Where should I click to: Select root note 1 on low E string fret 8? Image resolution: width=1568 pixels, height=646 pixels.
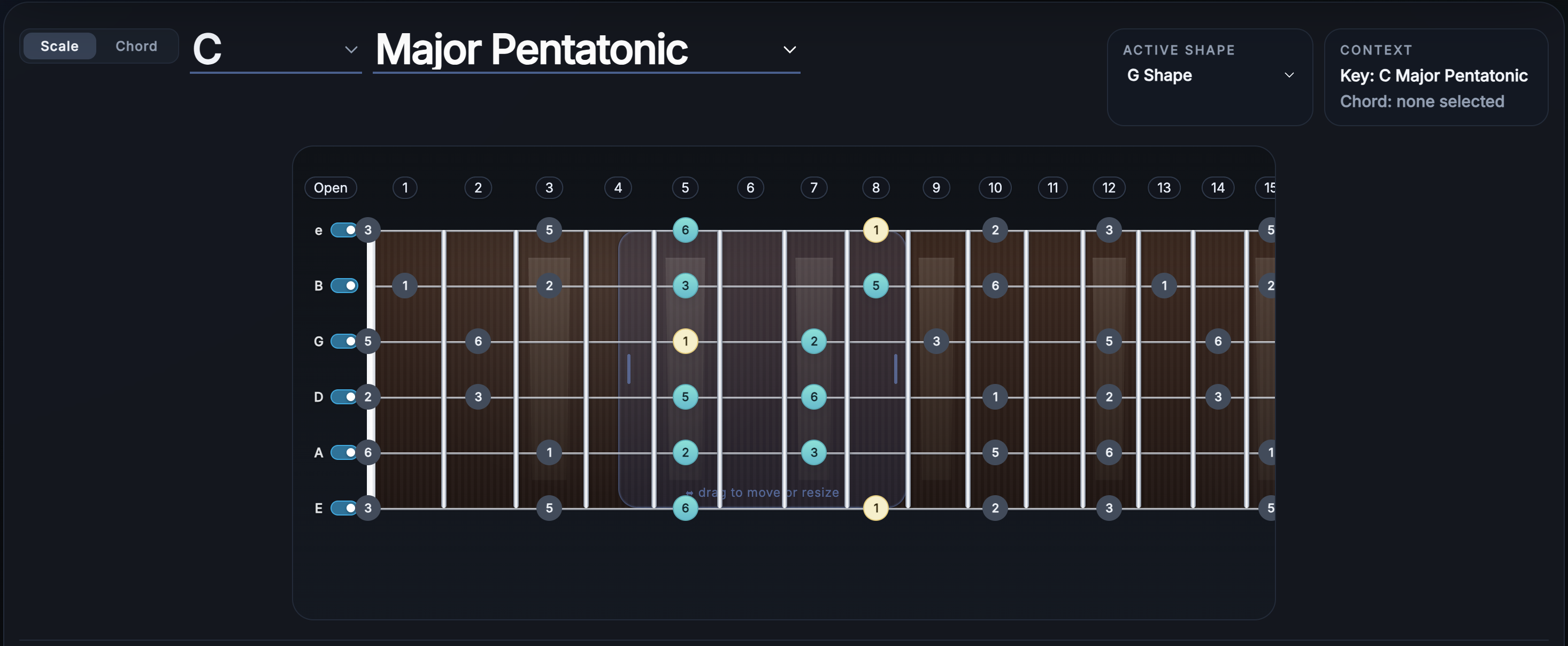click(876, 508)
